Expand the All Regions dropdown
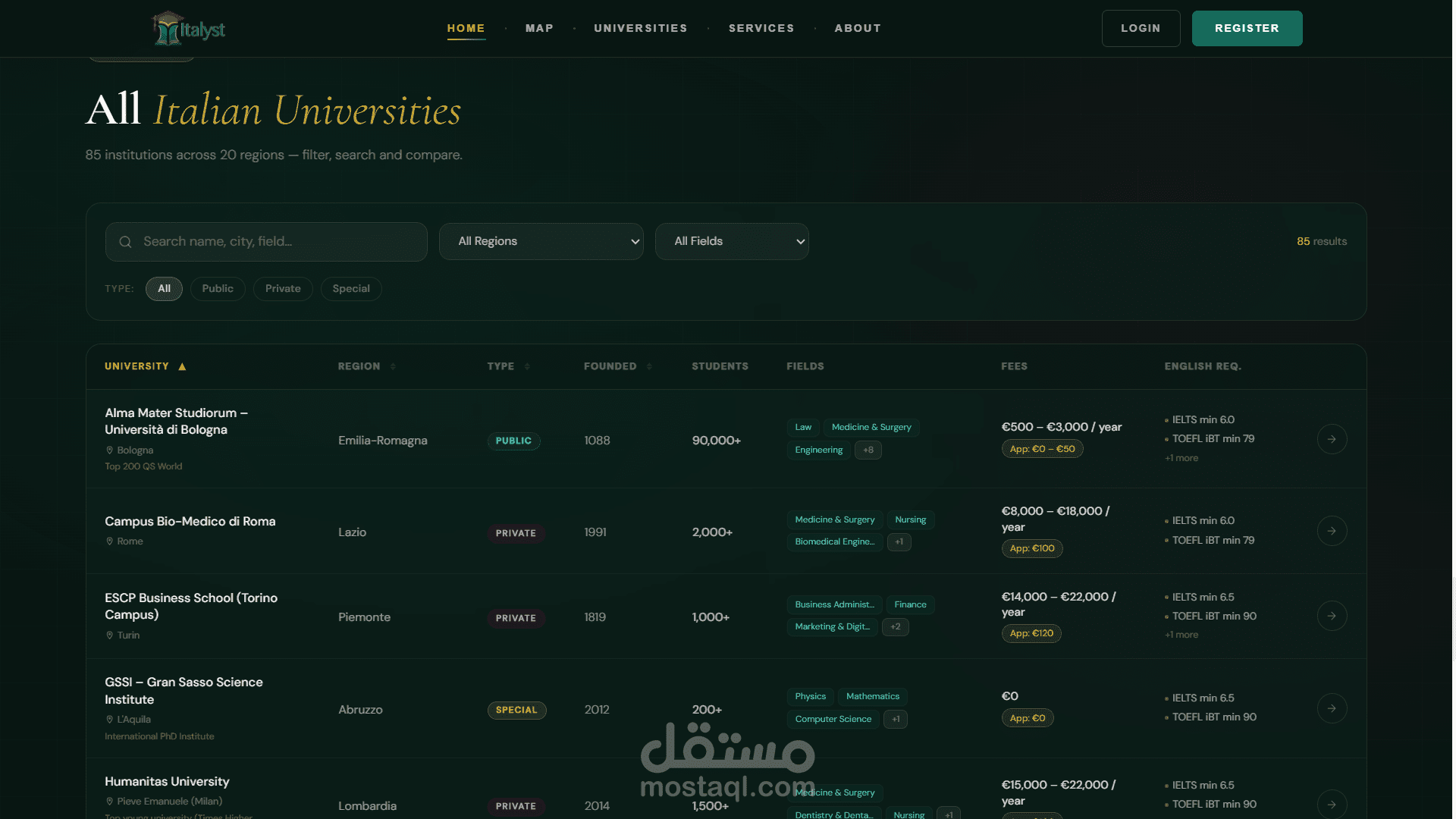 tap(541, 241)
